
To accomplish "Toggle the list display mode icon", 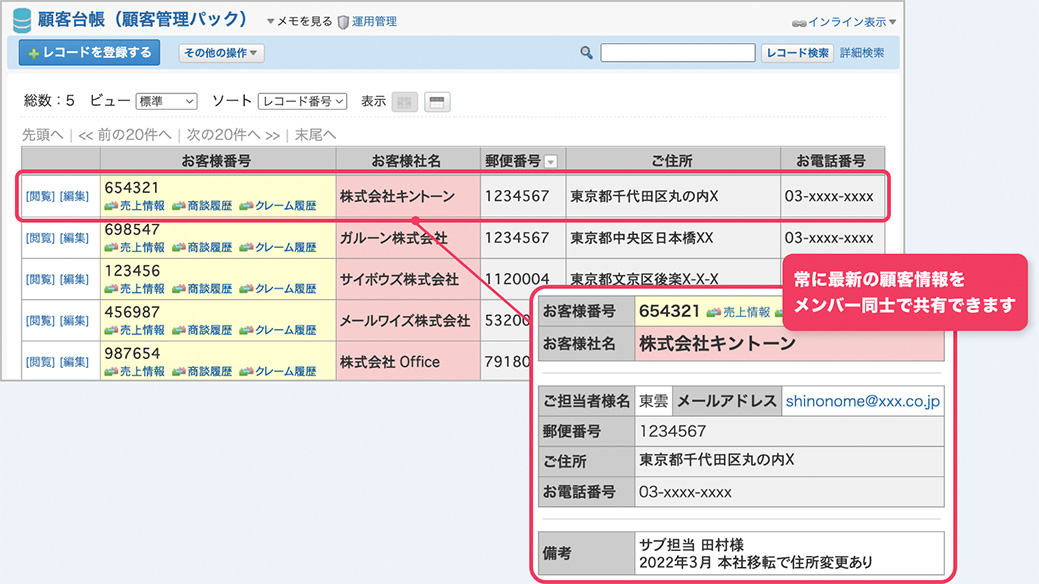I will (436, 100).
